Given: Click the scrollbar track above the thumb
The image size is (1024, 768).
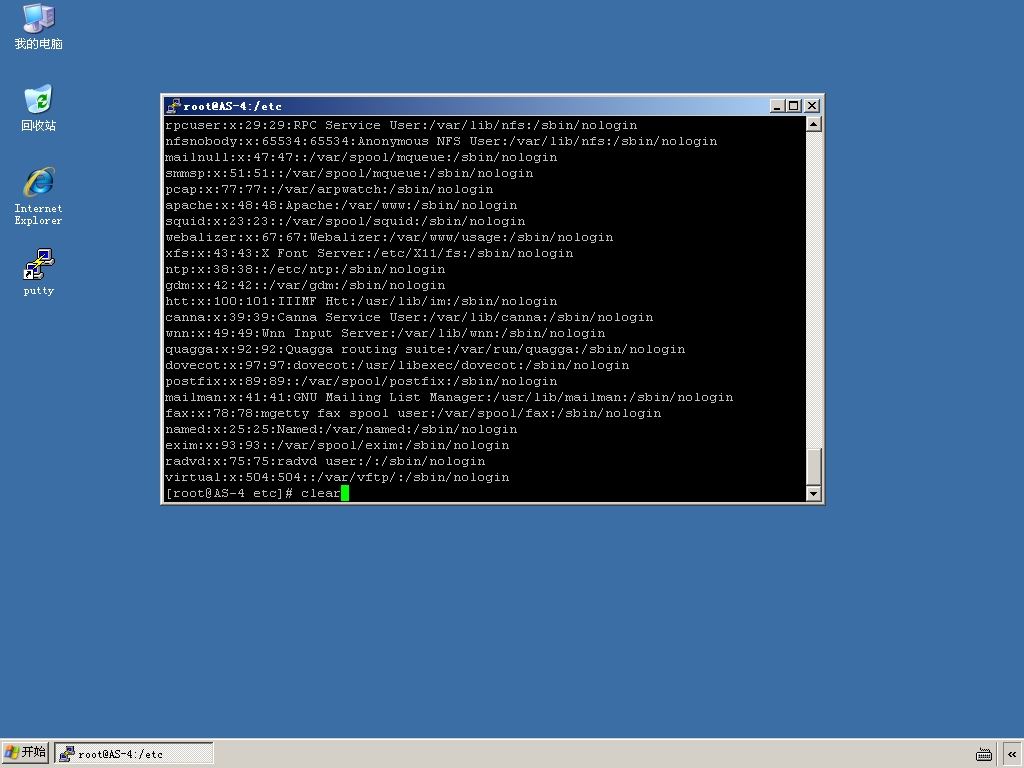Looking at the screenshot, I should (x=813, y=289).
